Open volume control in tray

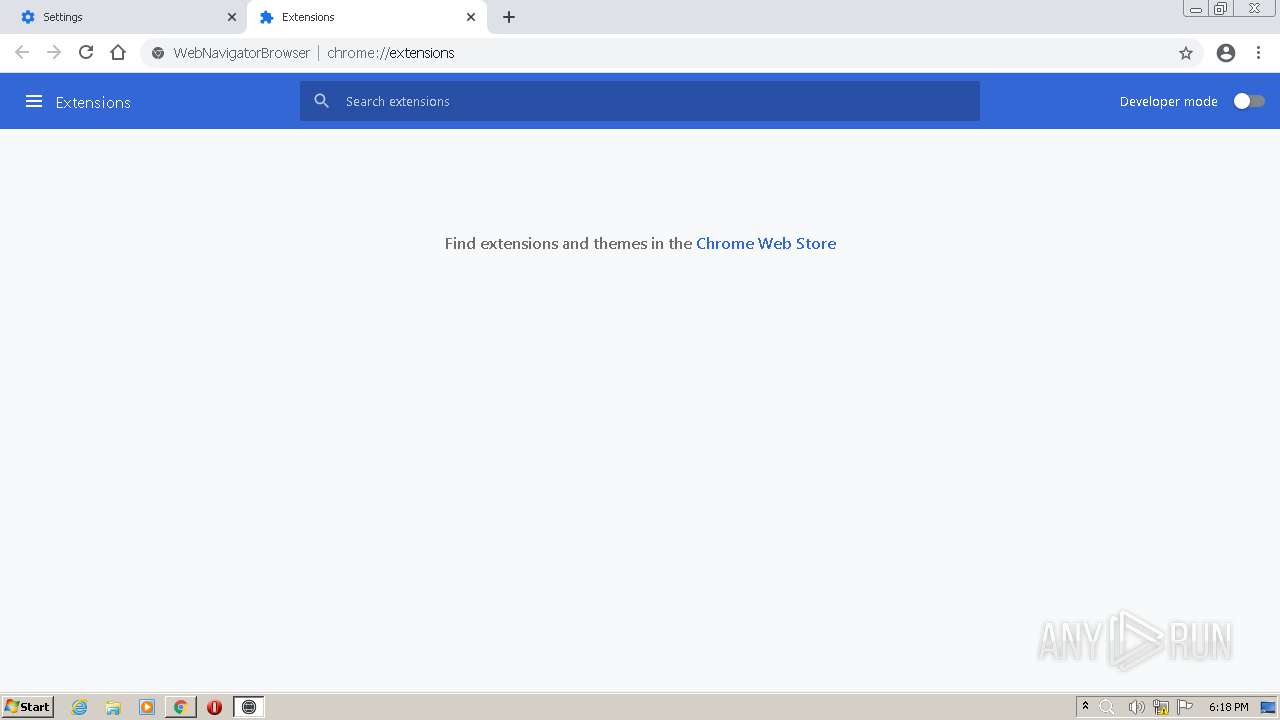coord(1136,707)
